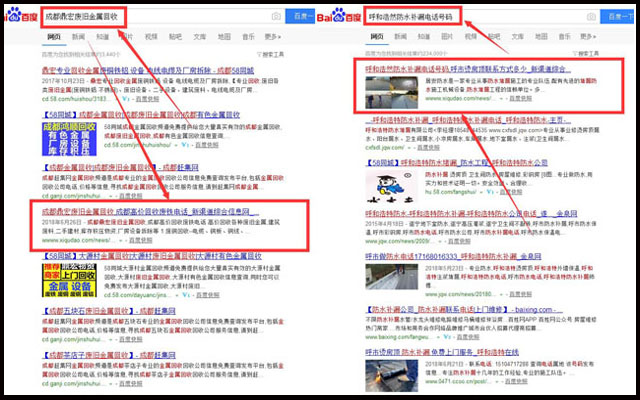Image resolution: width=640 pixels, height=400 pixels.
Task: Switch to the 文库 tab on the right page
Action: click(x=518, y=36)
